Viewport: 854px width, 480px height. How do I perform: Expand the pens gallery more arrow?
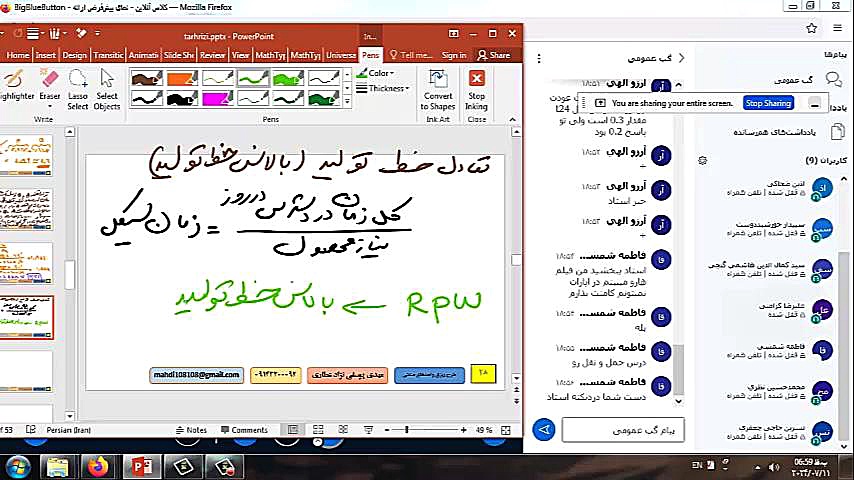347,102
